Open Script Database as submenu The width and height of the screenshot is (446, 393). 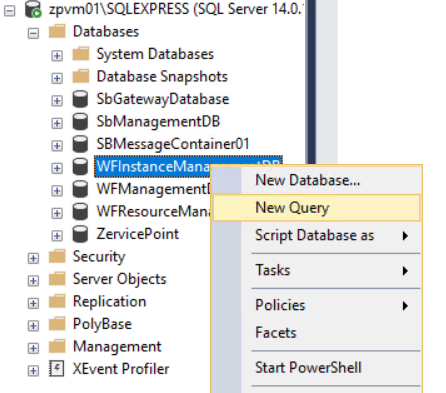(317, 236)
